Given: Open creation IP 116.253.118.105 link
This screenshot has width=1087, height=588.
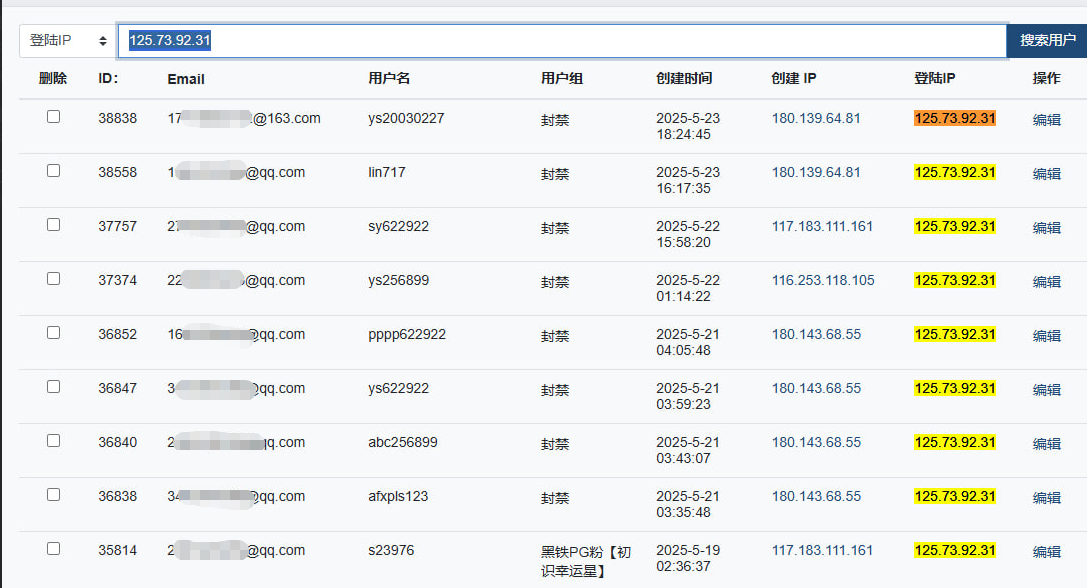Looking at the screenshot, I should 823,280.
